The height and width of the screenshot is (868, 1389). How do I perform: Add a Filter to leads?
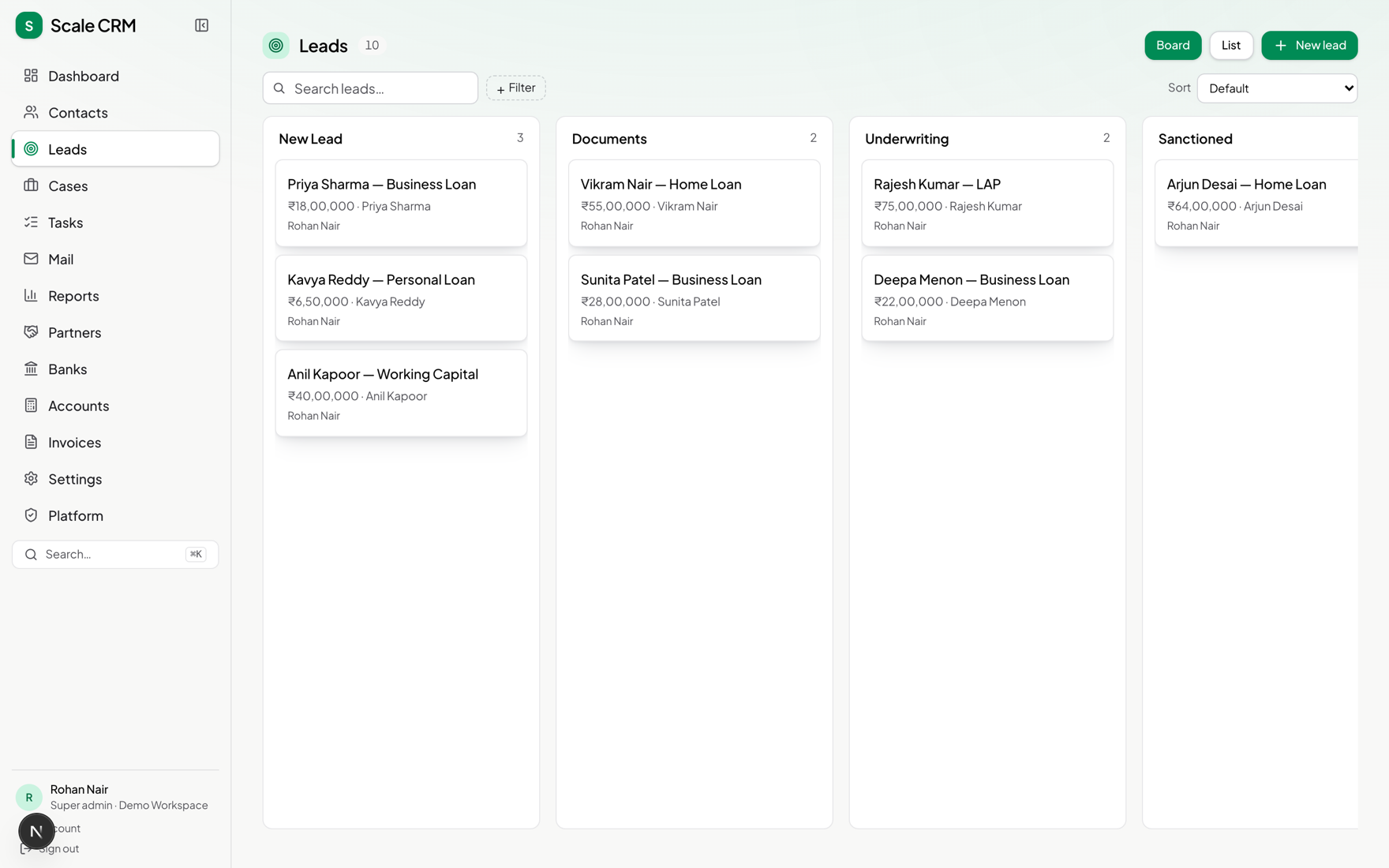coord(516,88)
